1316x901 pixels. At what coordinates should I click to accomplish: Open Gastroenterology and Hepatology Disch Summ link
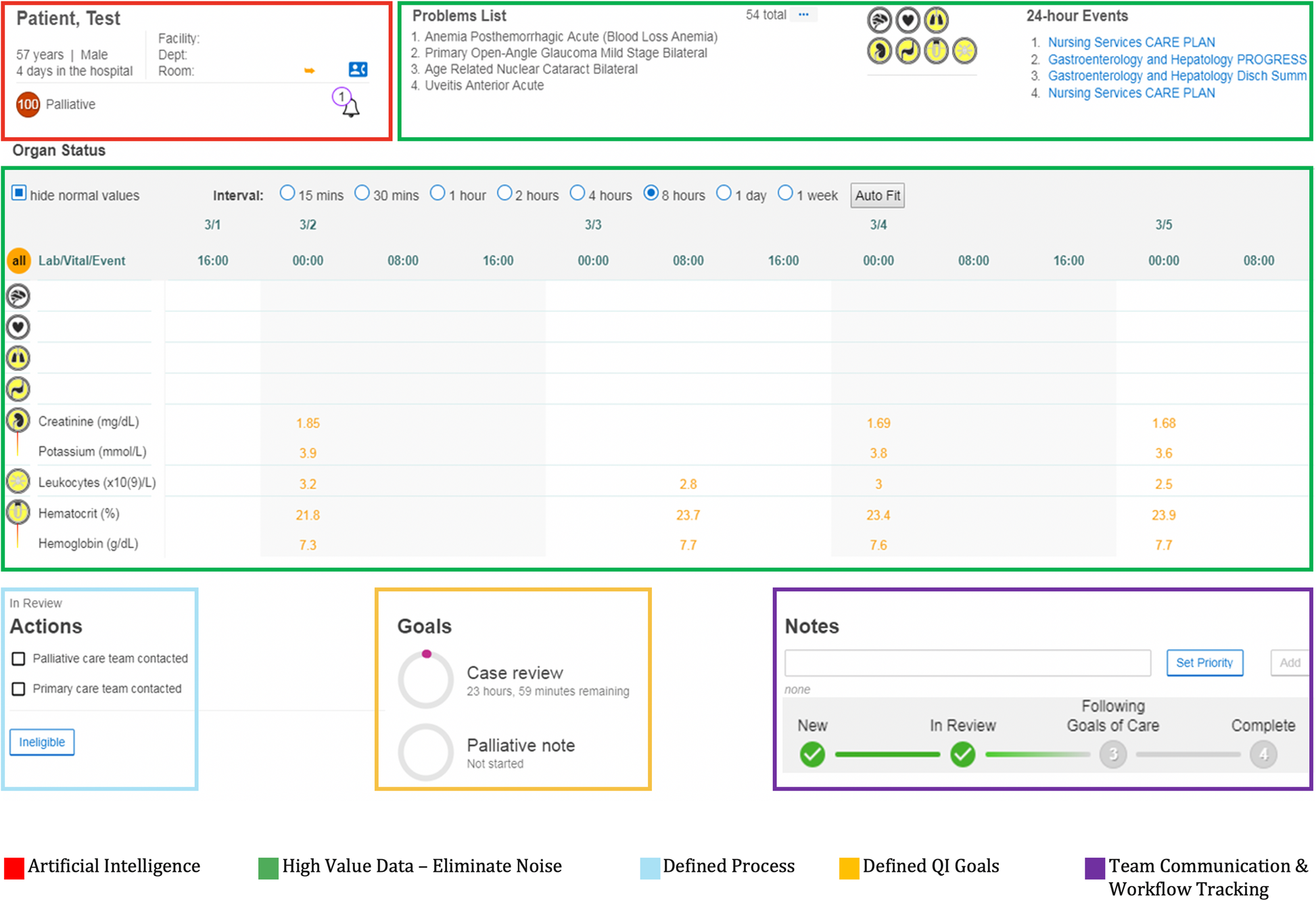1177,76
